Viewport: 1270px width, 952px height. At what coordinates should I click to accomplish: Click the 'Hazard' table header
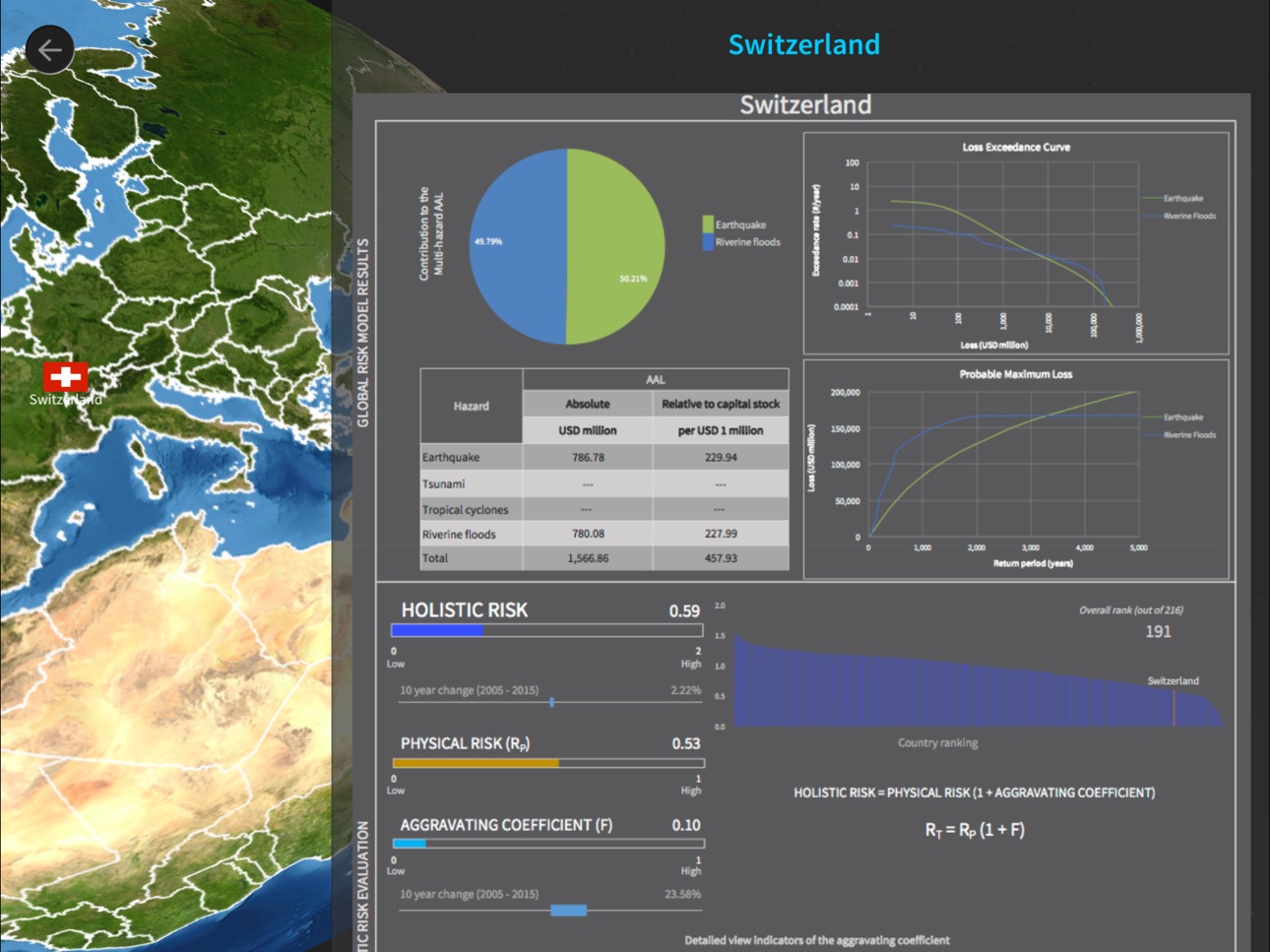click(472, 406)
